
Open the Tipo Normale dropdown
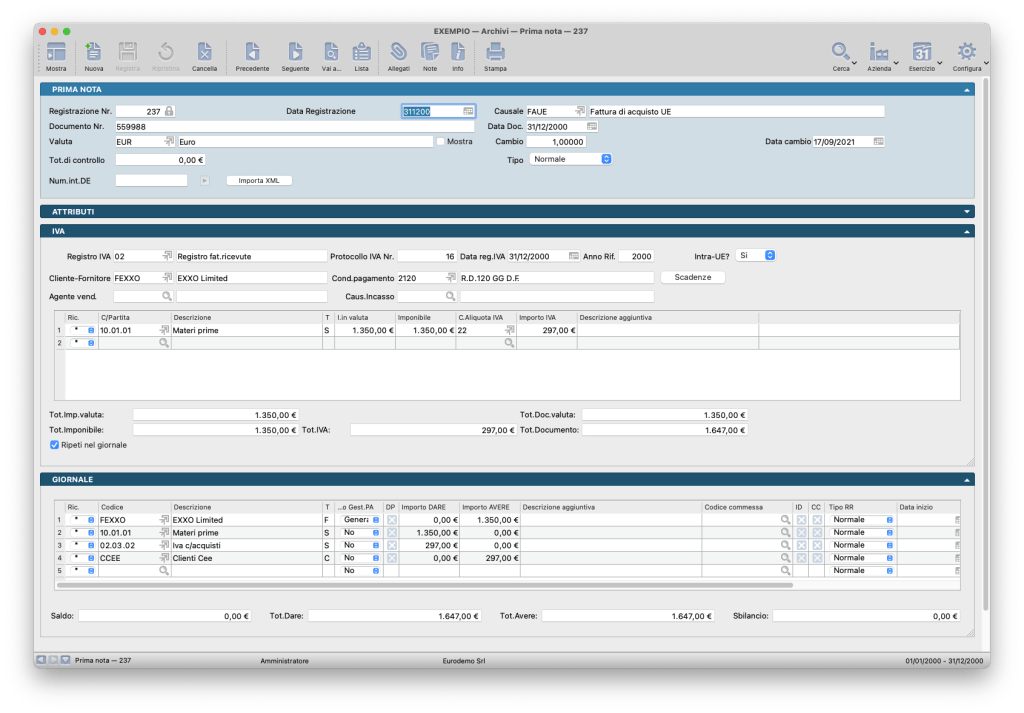coord(571,159)
